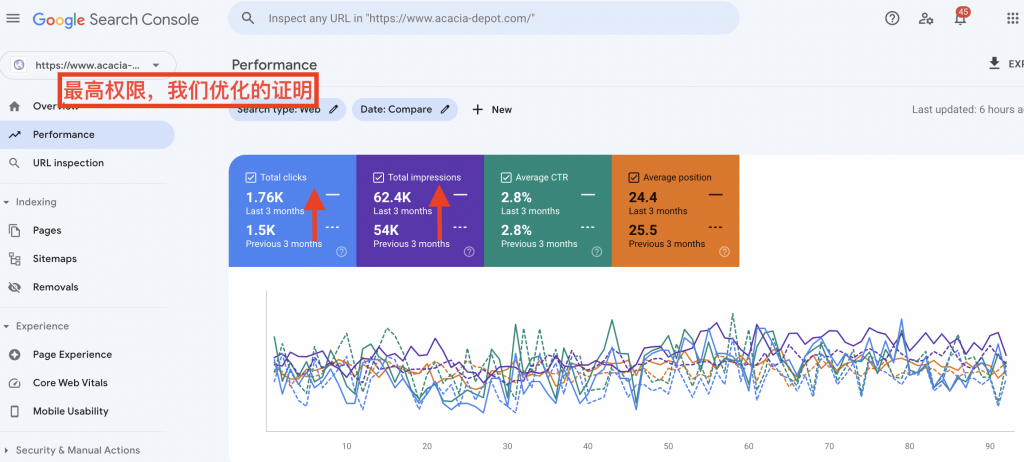1024x462 pixels.
Task: Click the 62.4K impressions value
Action: click(392, 197)
